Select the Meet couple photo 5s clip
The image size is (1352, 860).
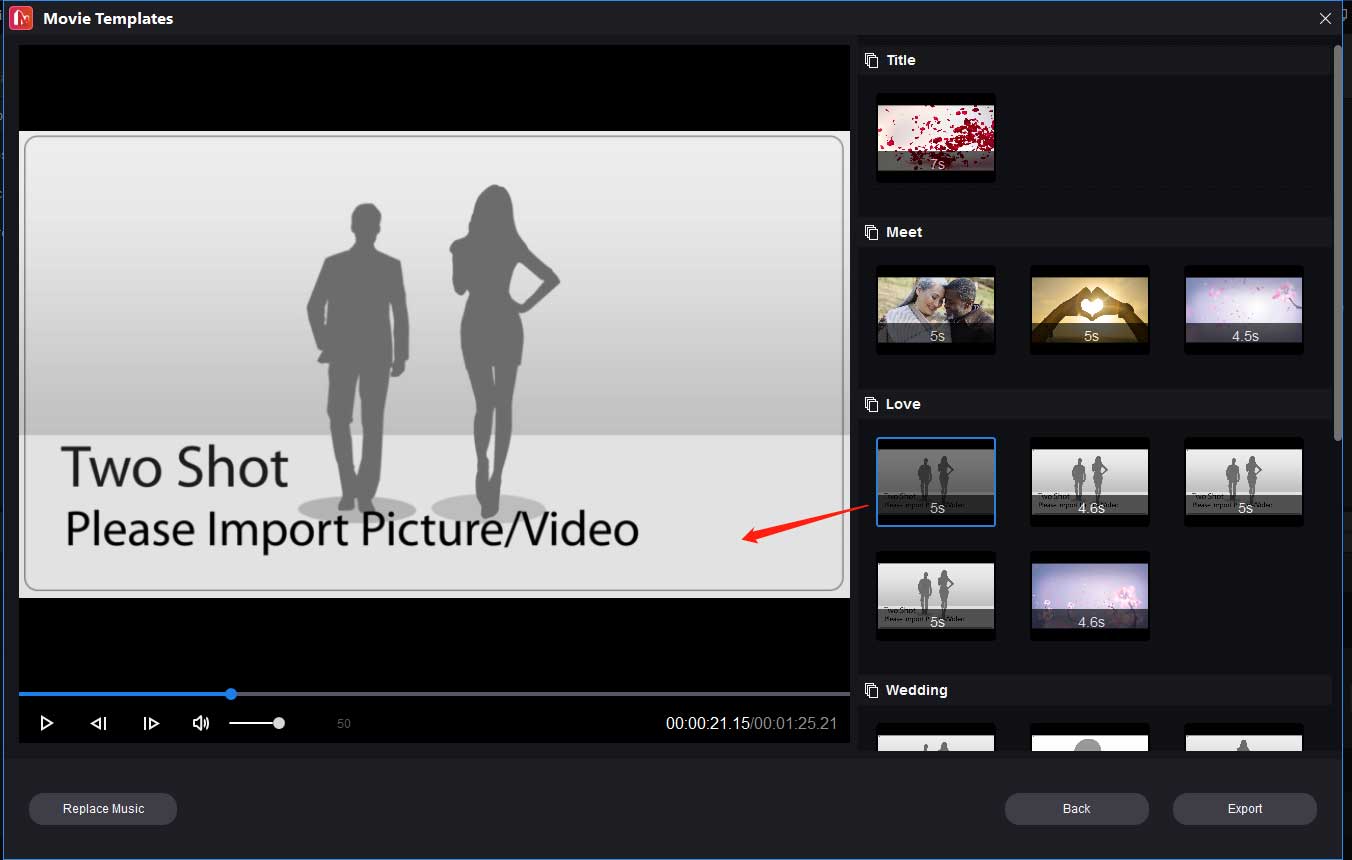(x=936, y=310)
